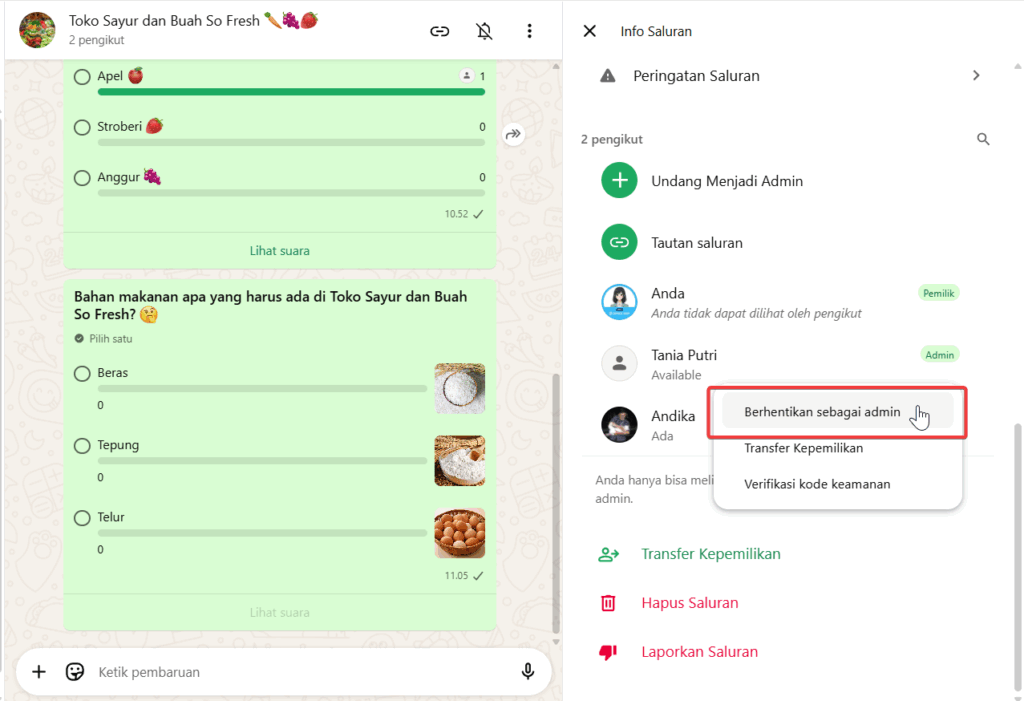Choose Berhentikan sebagai admin from menu
This screenshot has width=1024, height=701.
tap(822, 412)
